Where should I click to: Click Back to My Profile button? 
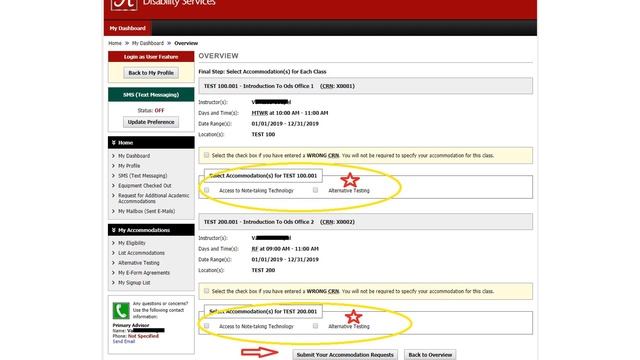click(x=151, y=73)
